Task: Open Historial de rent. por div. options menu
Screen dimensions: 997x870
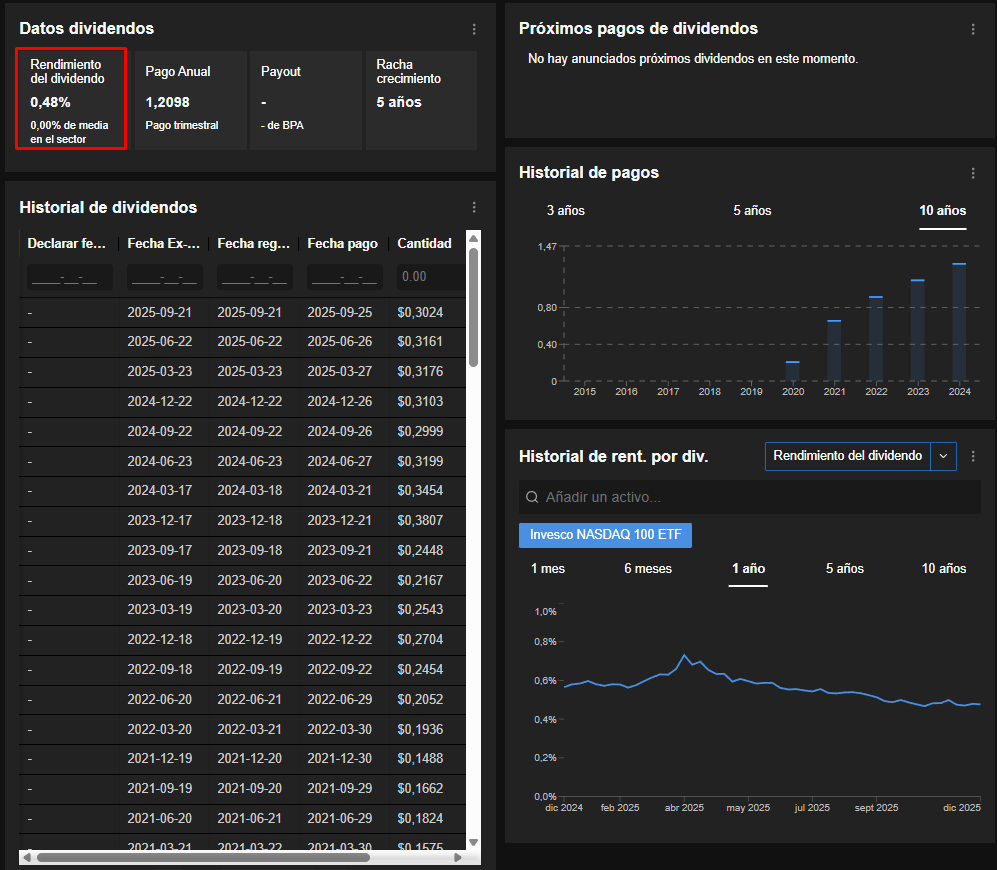Action: 973,456
